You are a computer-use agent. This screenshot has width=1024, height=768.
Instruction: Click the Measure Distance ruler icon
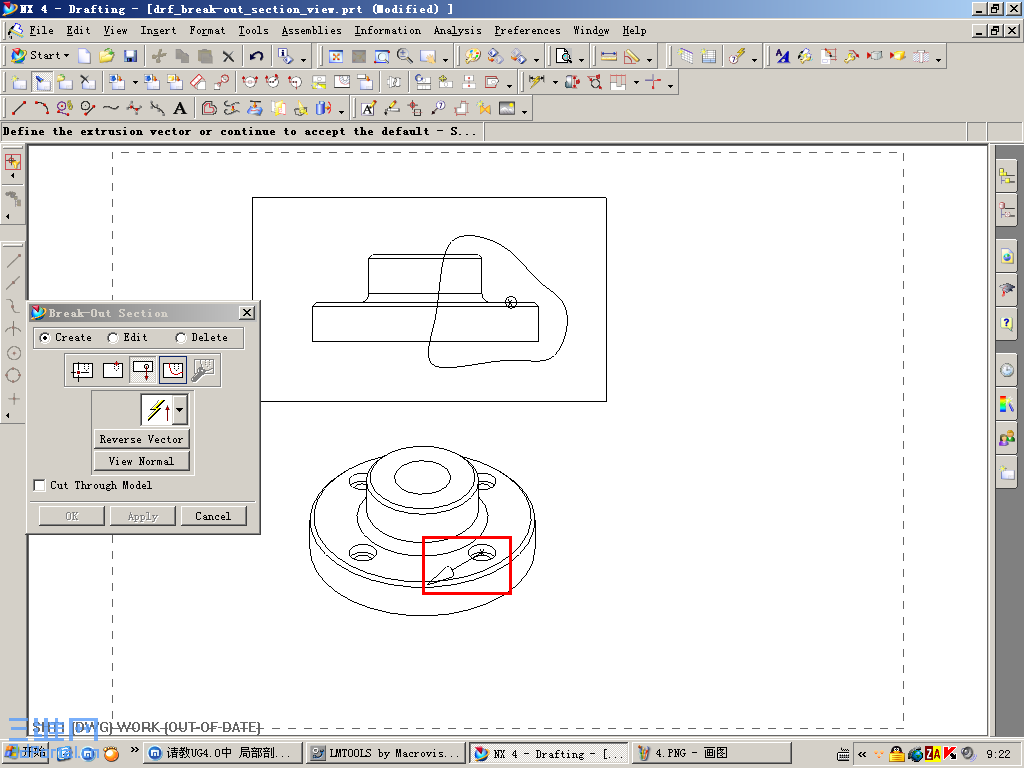coord(609,56)
